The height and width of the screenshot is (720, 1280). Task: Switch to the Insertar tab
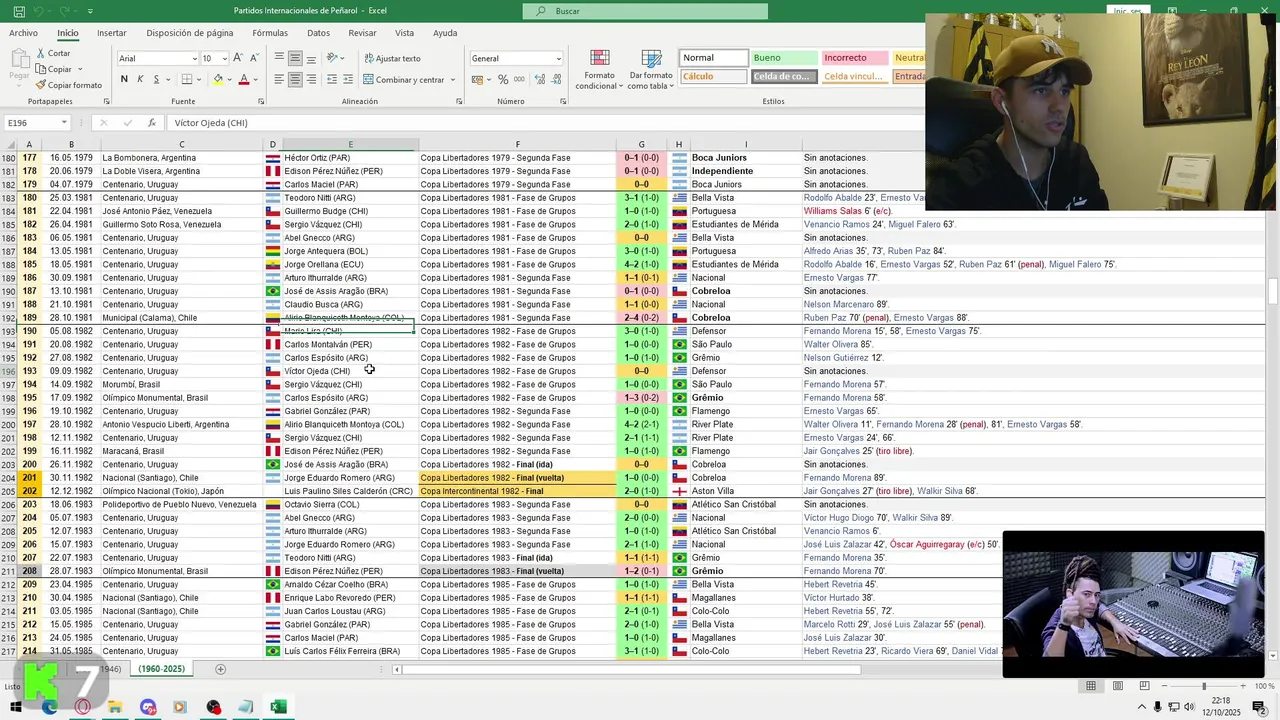[111, 33]
